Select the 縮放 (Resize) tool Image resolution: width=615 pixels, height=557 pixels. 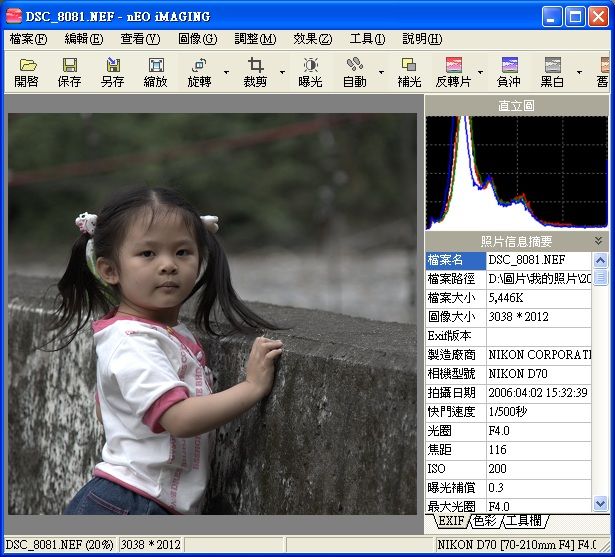(156, 72)
